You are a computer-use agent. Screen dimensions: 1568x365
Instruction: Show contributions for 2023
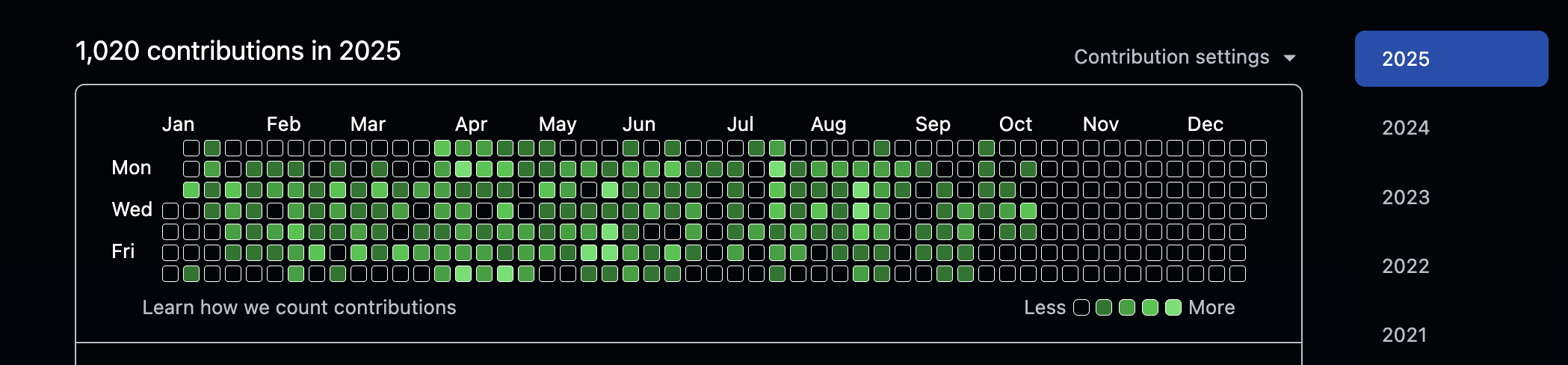pos(1405,197)
